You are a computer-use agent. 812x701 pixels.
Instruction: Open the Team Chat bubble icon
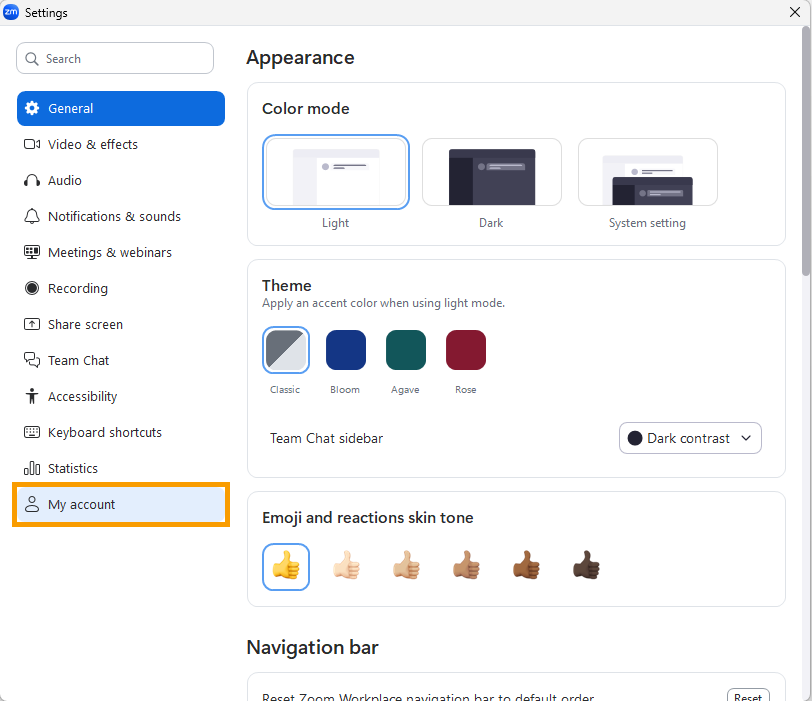tap(31, 361)
